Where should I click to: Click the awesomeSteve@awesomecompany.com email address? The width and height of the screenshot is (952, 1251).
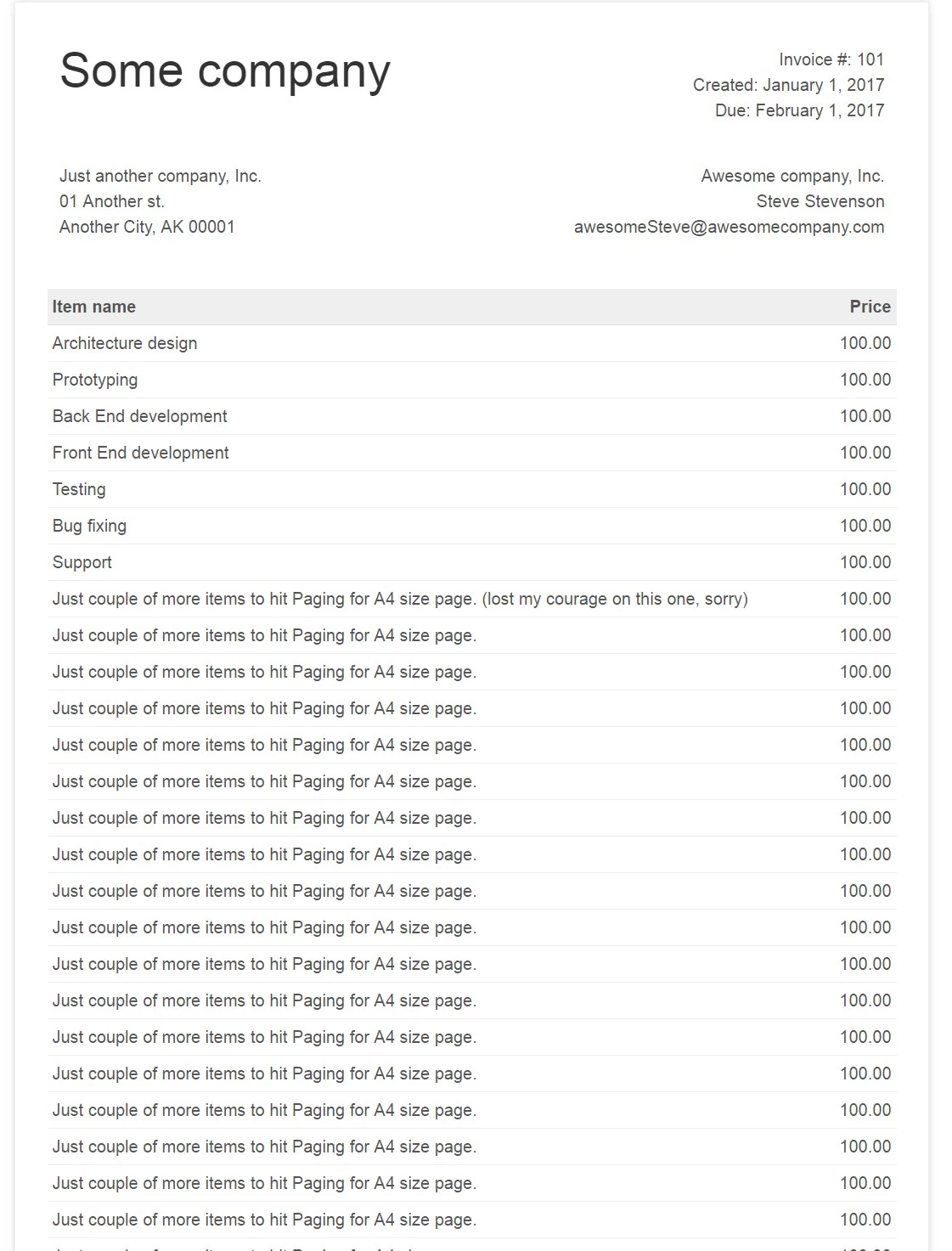(x=729, y=227)
